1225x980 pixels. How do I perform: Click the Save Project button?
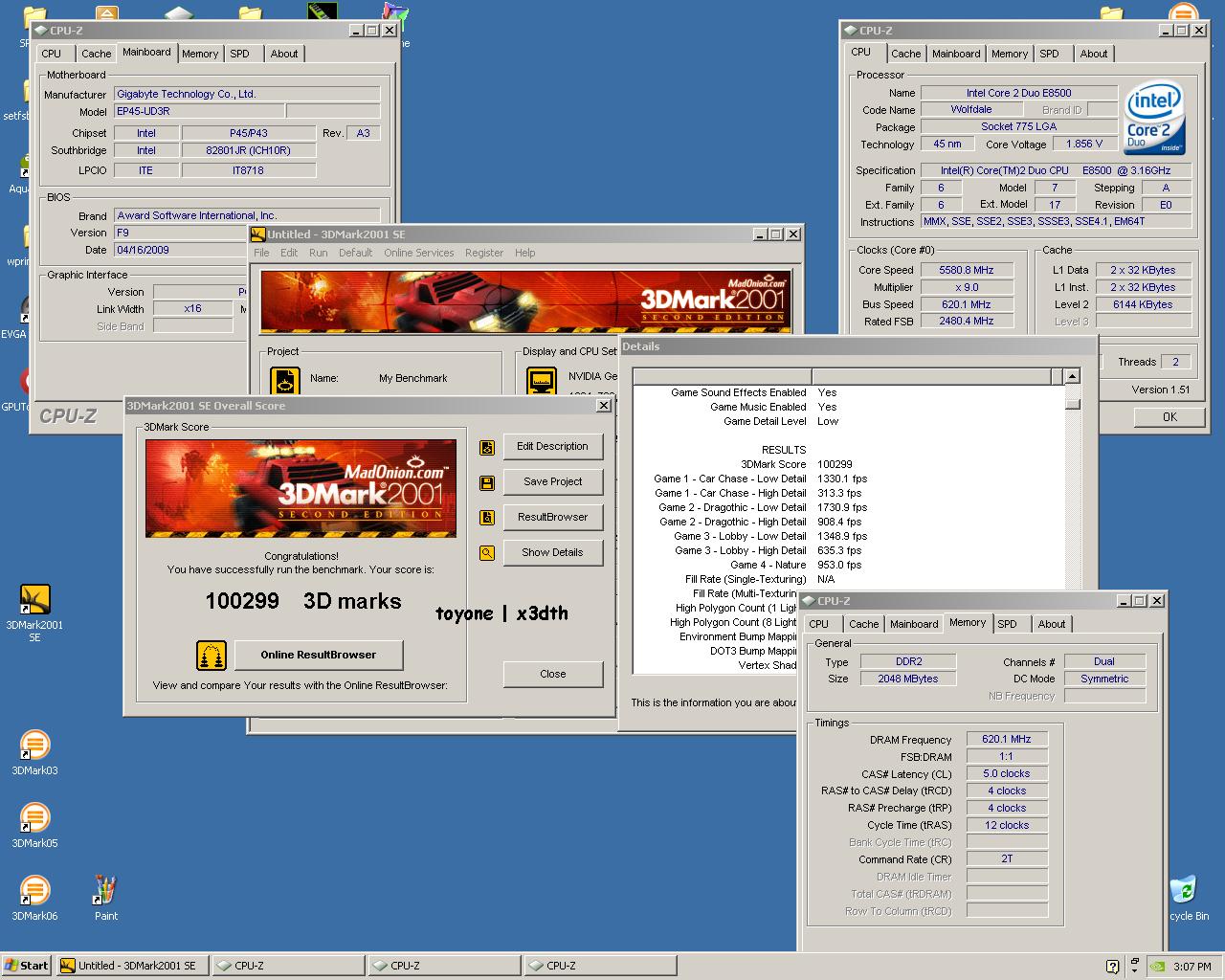tap(553, 481)
